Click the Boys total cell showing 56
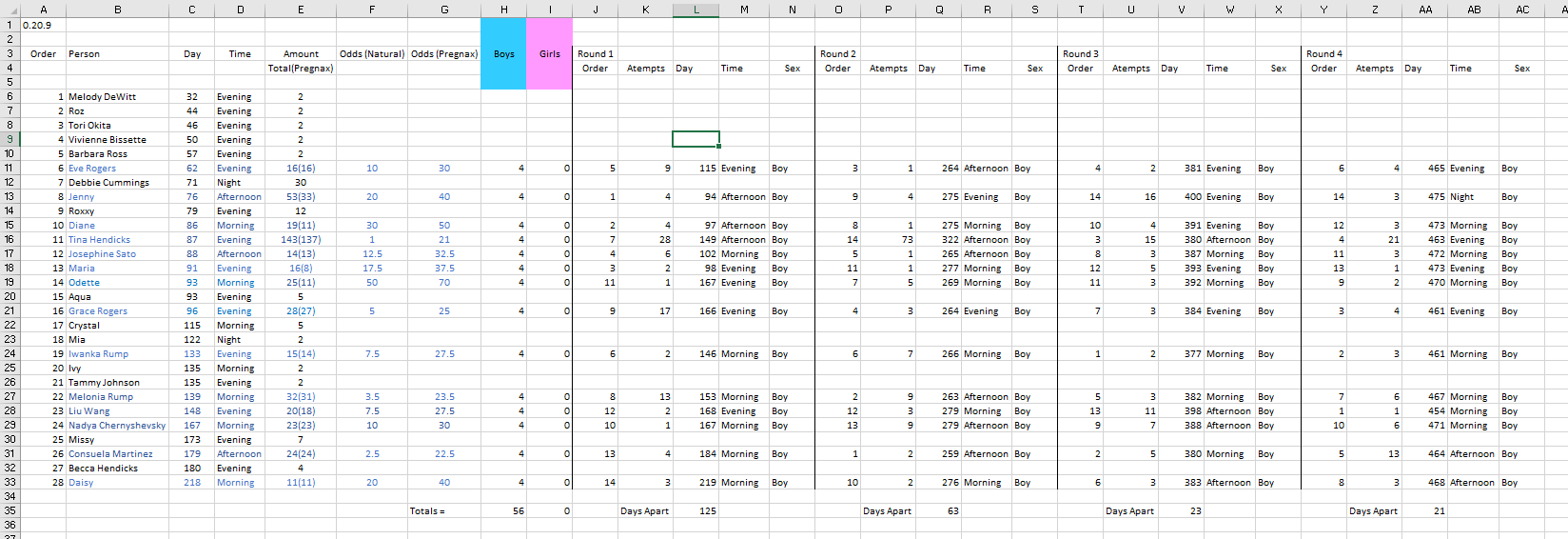The width and height of the screenshot is (1568, 539). click(x=503, y=511)
